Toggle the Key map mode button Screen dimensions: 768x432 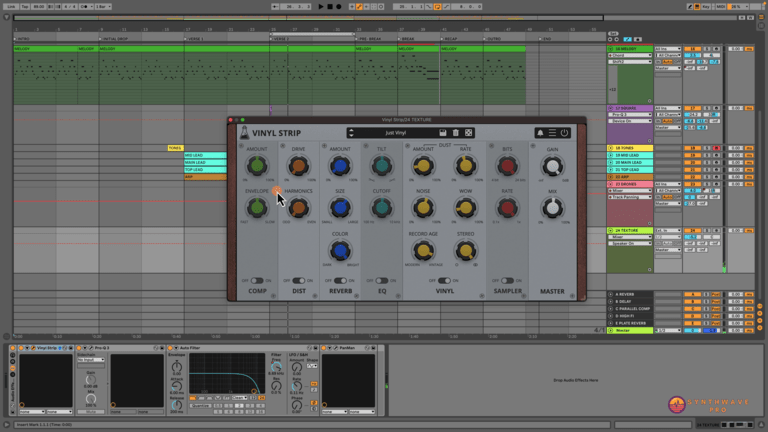click(706, 7)
